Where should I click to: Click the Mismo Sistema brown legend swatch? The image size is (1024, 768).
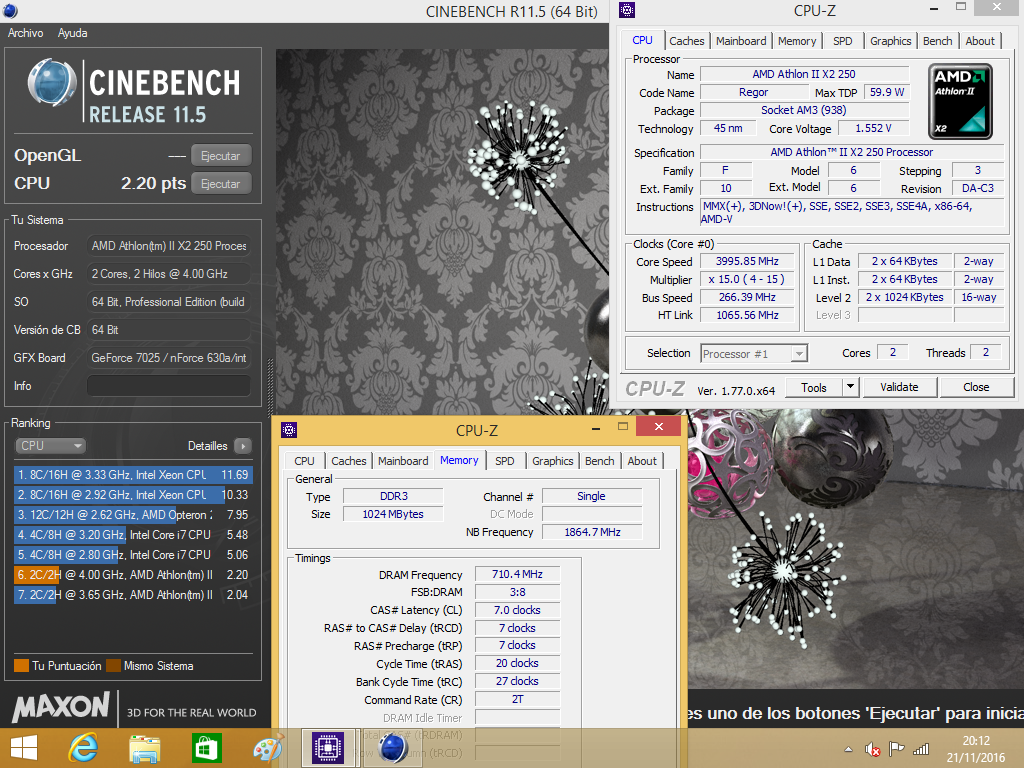tap(114, 665)
